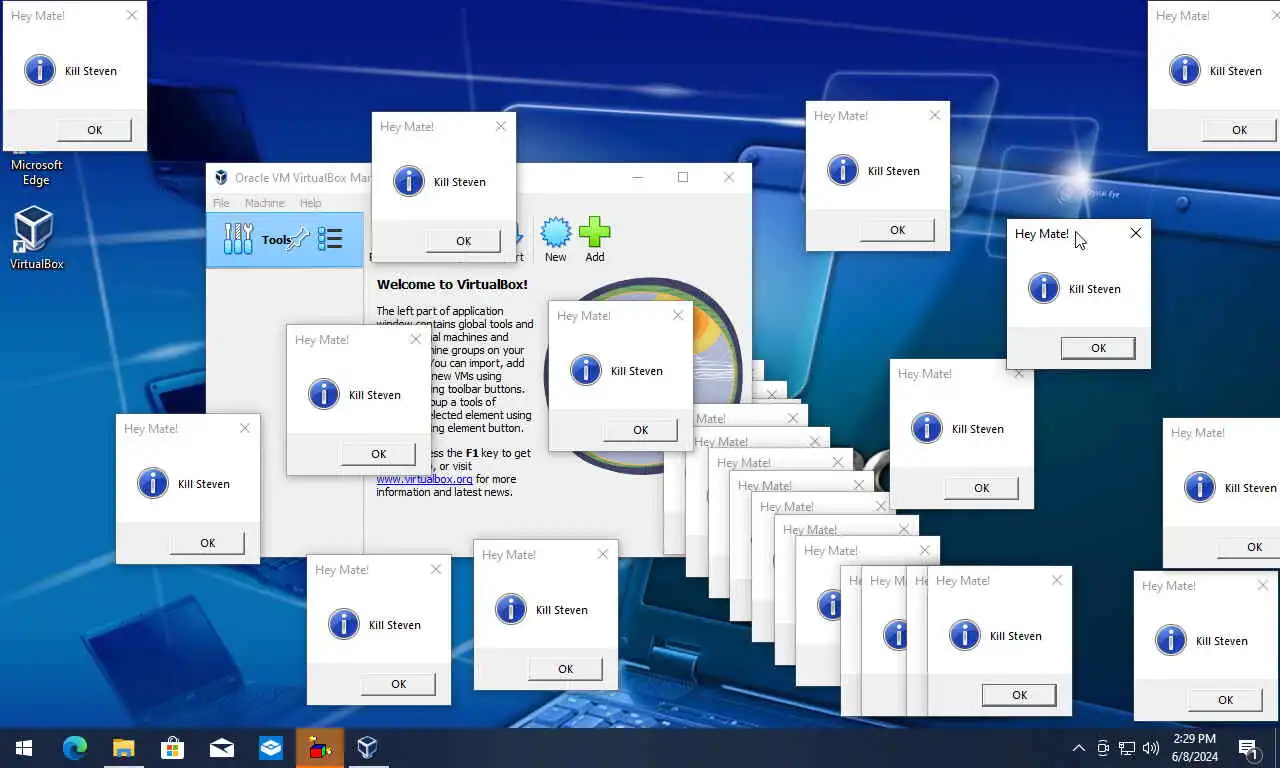Screen dimensions: 1280x768
Task: Click info icon in dialog covering VirtualBox title
Action: coord(408,181)
